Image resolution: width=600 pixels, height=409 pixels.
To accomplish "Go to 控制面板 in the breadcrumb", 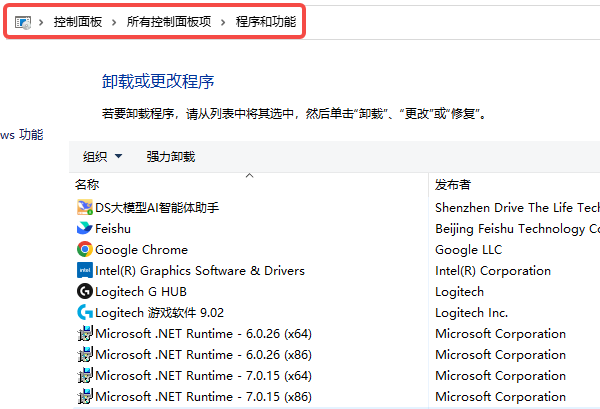I will pos(77,22).
